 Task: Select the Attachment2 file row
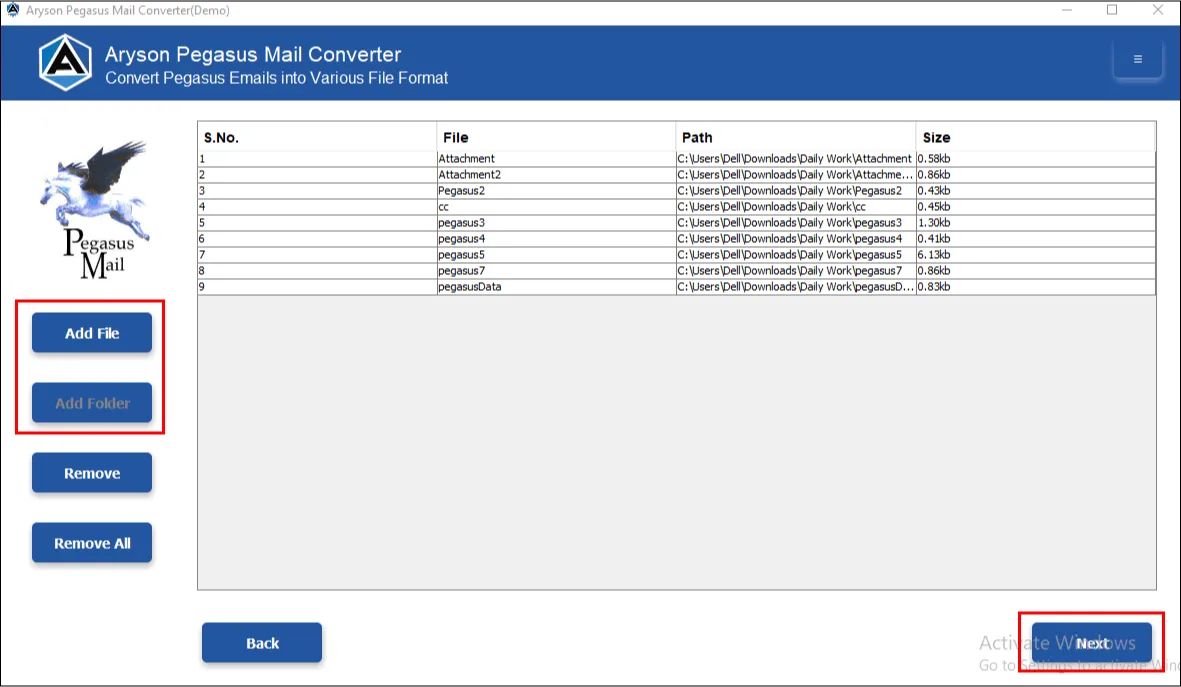click(676, 175)
